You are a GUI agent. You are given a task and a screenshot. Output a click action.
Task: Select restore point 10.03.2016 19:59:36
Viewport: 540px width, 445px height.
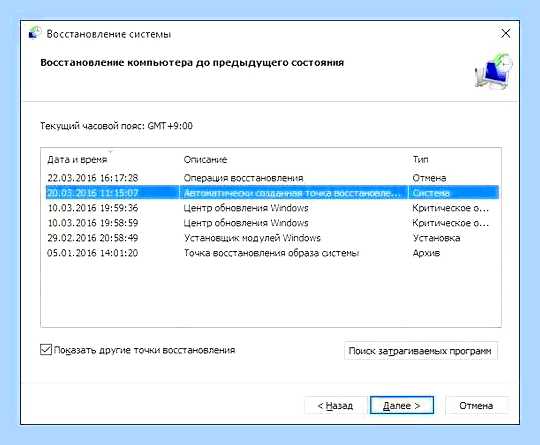point(272,208)
